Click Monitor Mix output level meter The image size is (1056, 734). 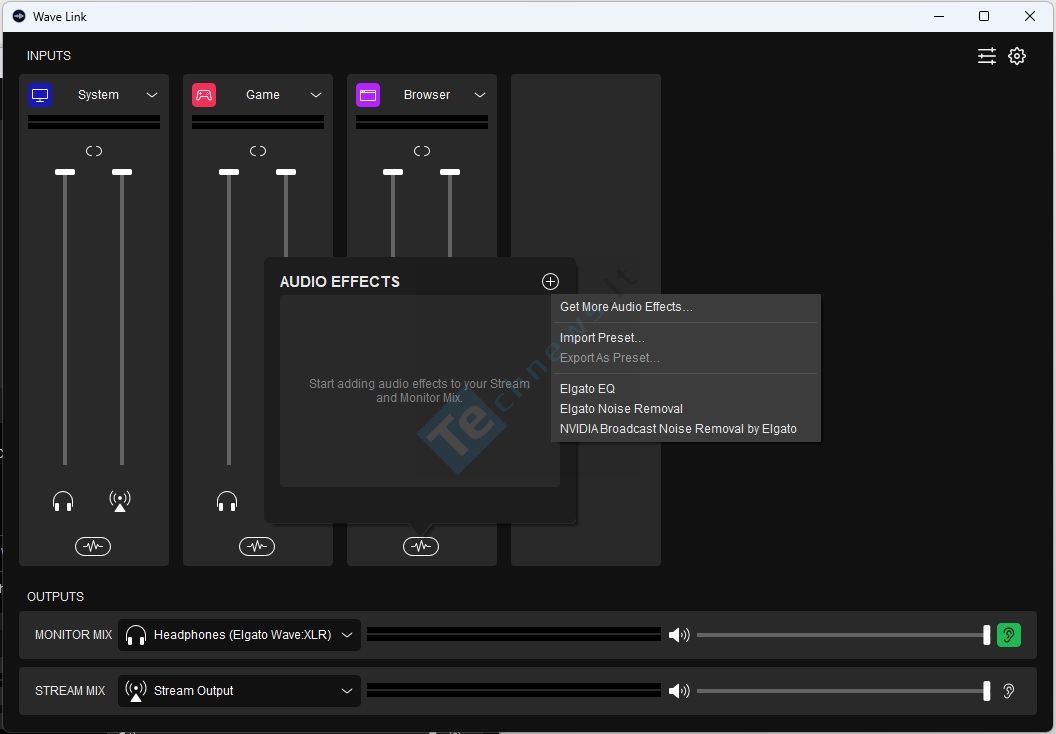point(514,635)
